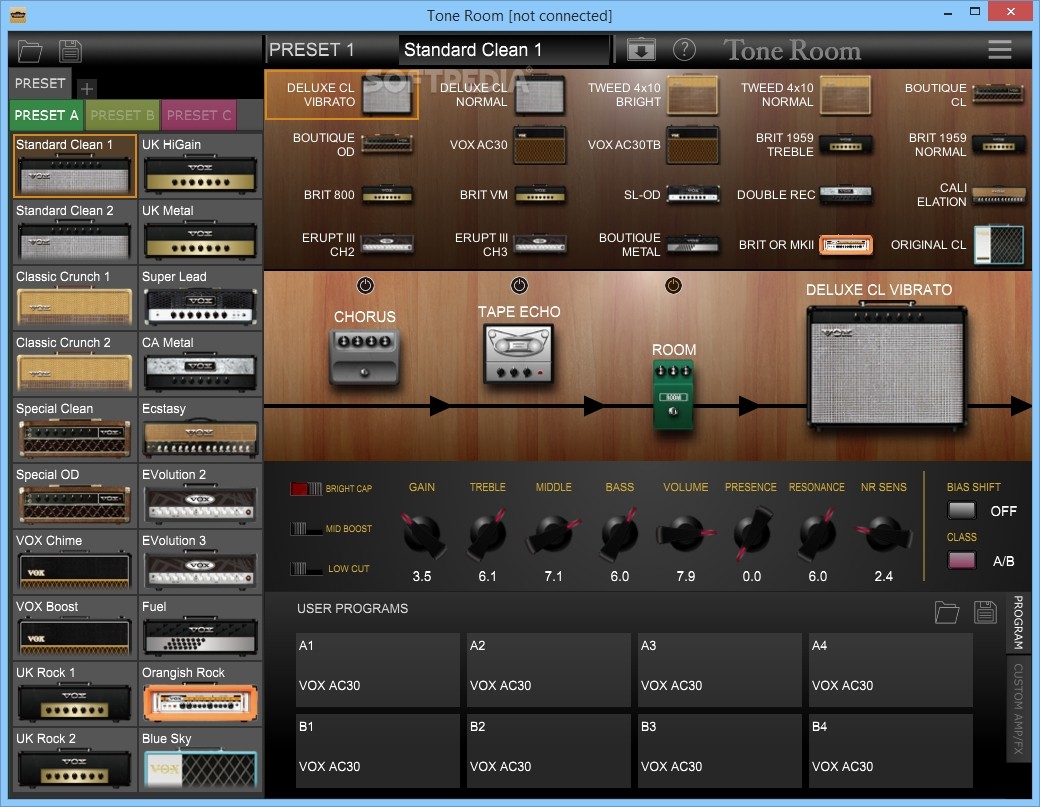Load the Blue Sky preset thumbnail
The image size is (1040, 807).
200,760
